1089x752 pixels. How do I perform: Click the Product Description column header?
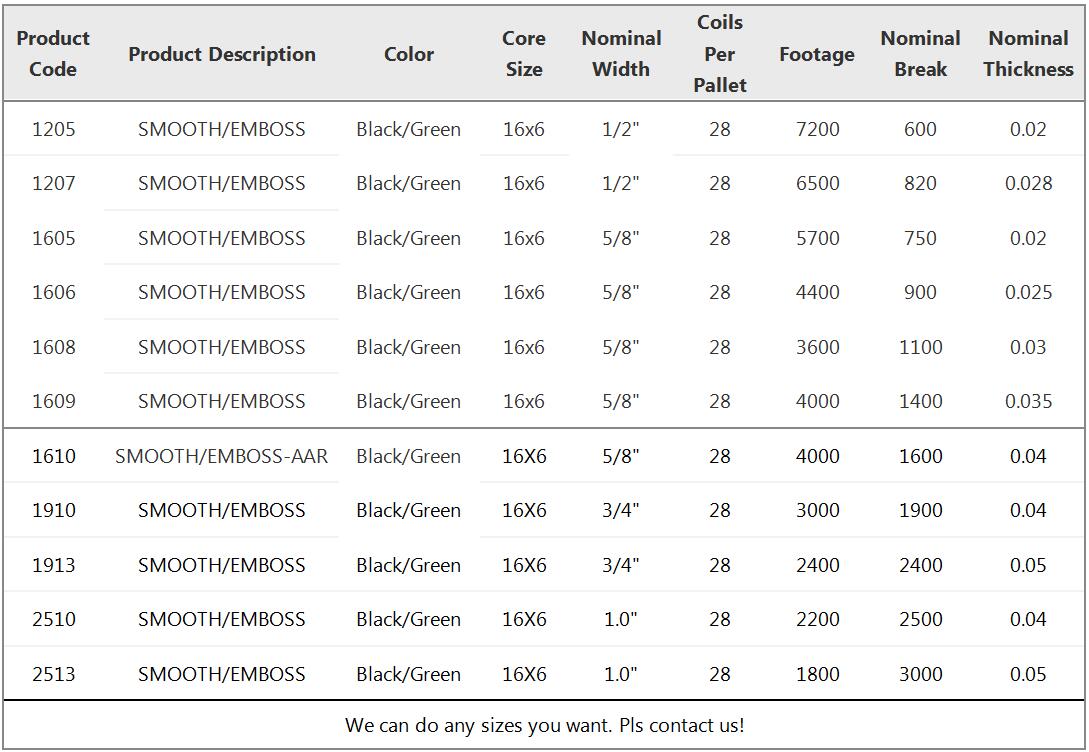click(x=222, y=54)
